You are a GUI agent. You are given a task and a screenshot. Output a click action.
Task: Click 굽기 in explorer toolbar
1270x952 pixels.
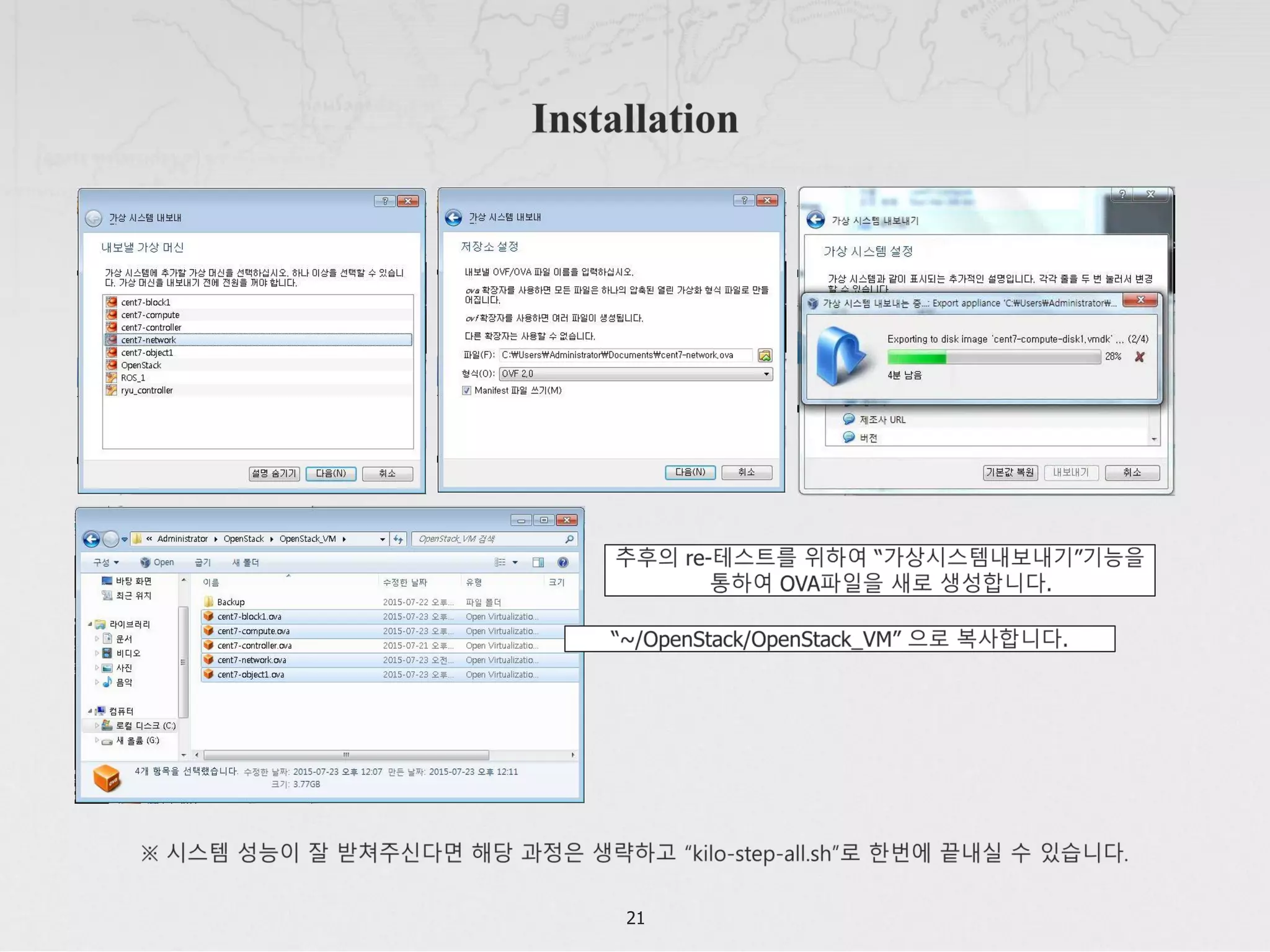(202, 562)
